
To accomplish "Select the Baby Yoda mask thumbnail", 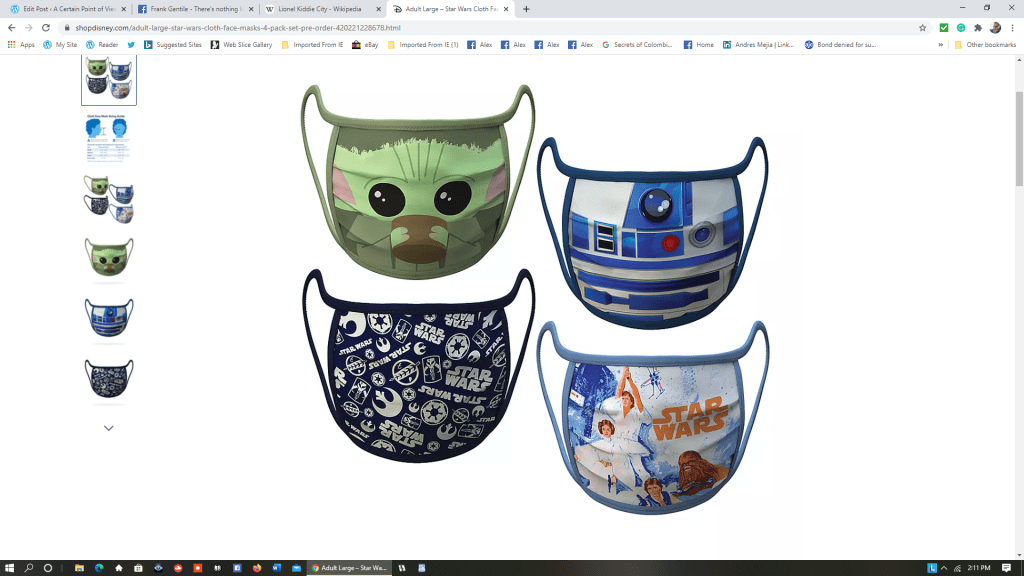I will pyautogui.click(x=108, y=257).
